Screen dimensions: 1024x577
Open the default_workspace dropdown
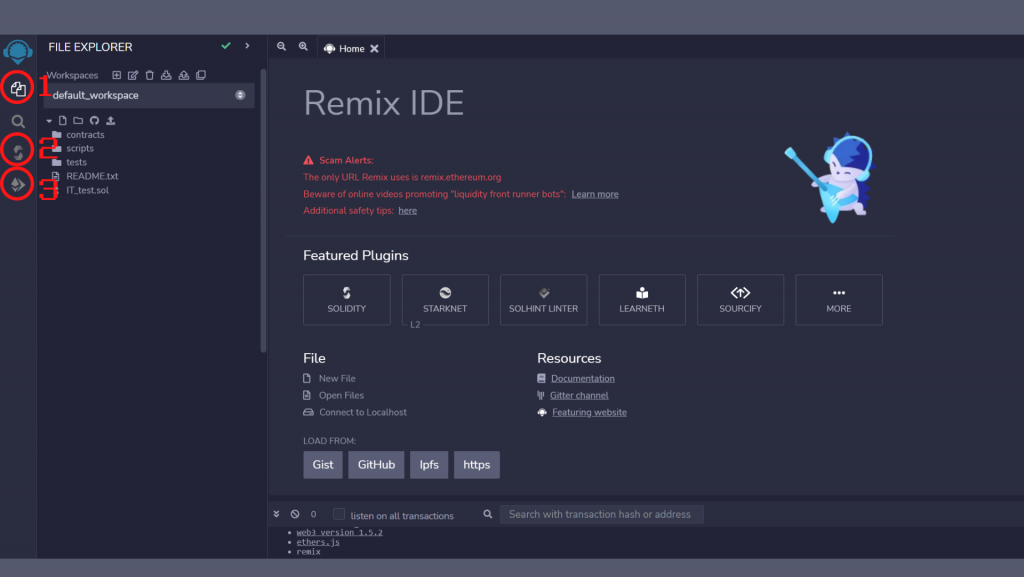tap(149, 95)
